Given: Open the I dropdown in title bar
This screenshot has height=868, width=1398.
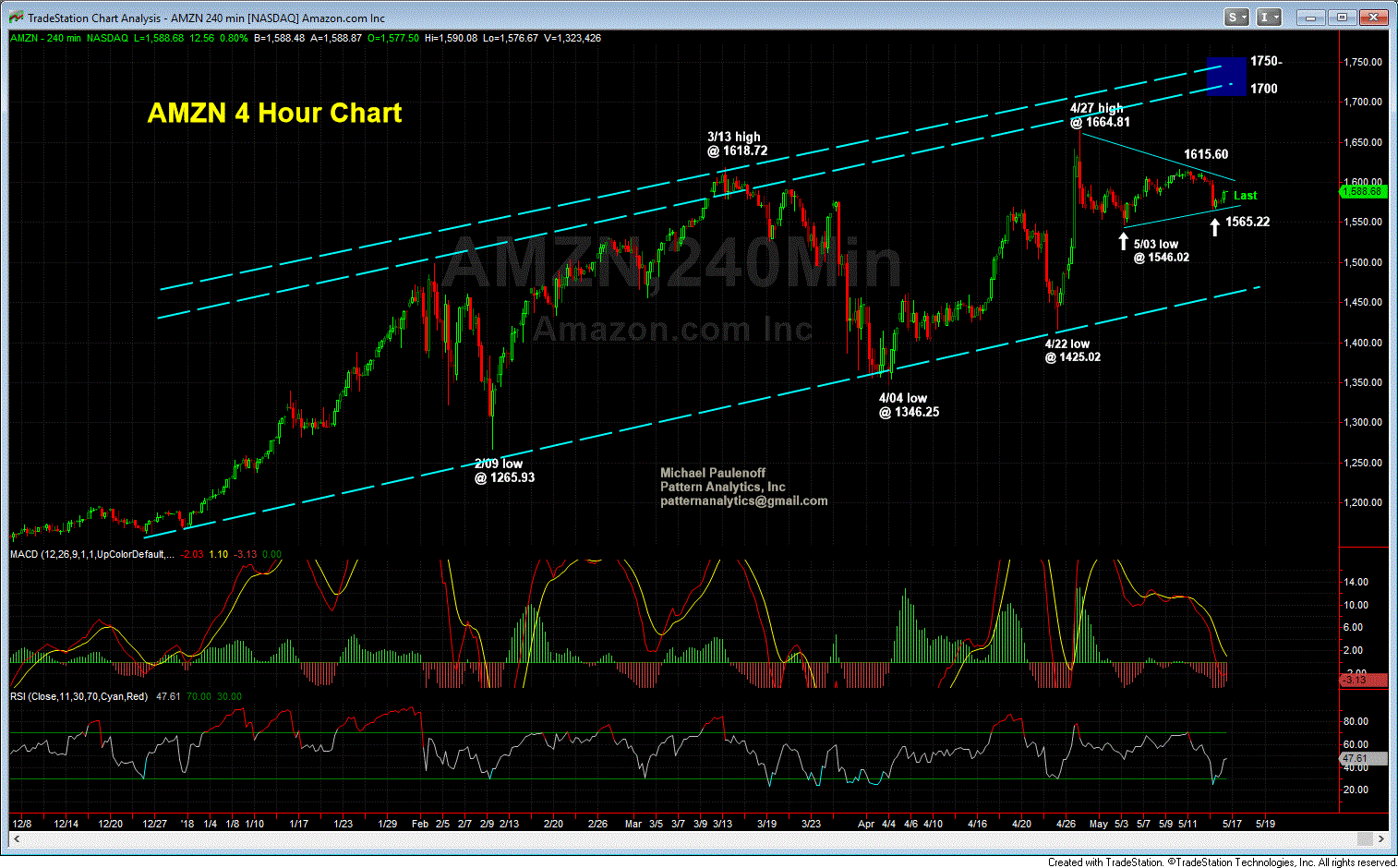Looking at the screenshot, I should coord(1270,17).
